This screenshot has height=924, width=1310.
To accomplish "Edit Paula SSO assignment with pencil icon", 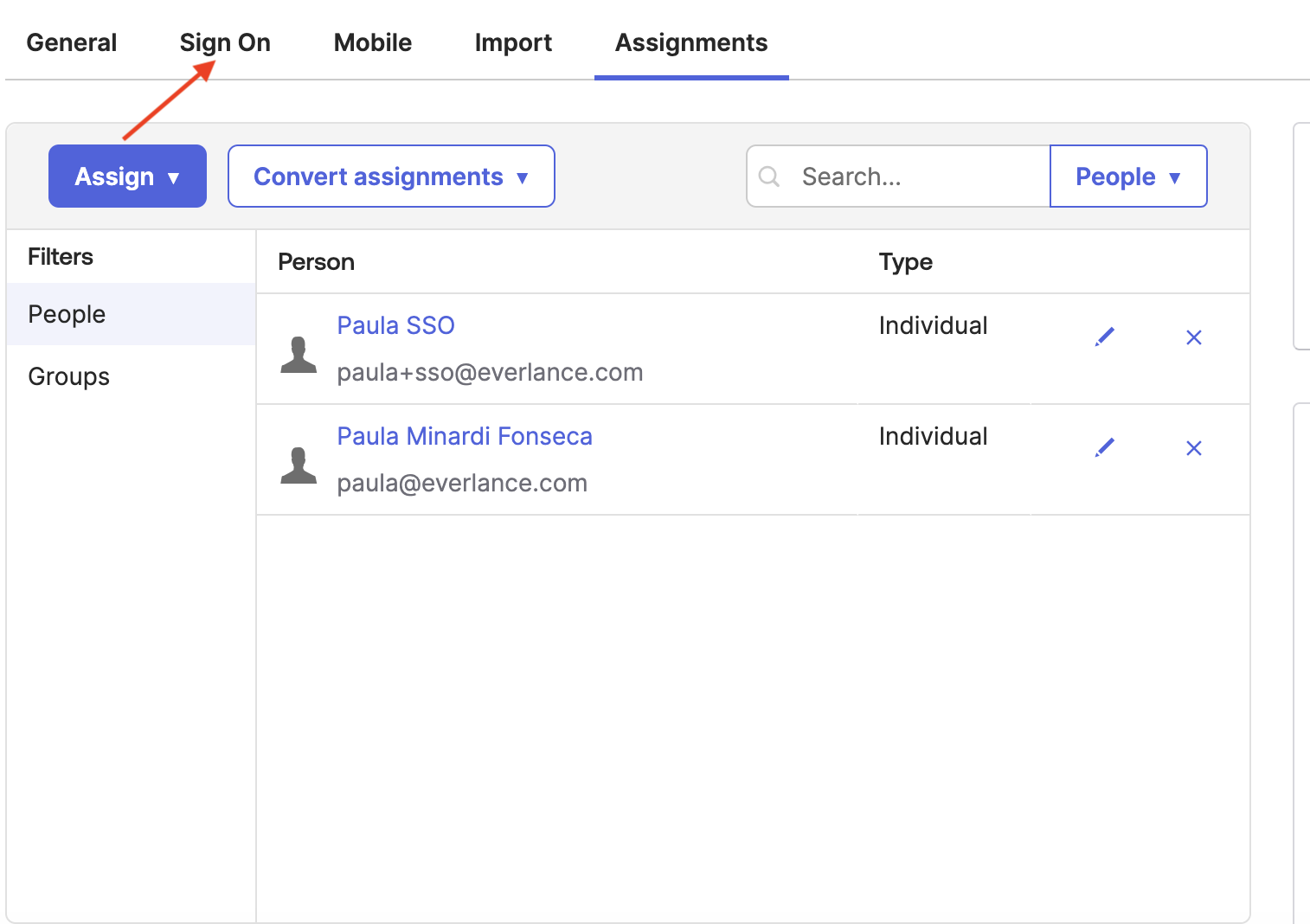I will pyautogui.click(x=1104, y=337).
